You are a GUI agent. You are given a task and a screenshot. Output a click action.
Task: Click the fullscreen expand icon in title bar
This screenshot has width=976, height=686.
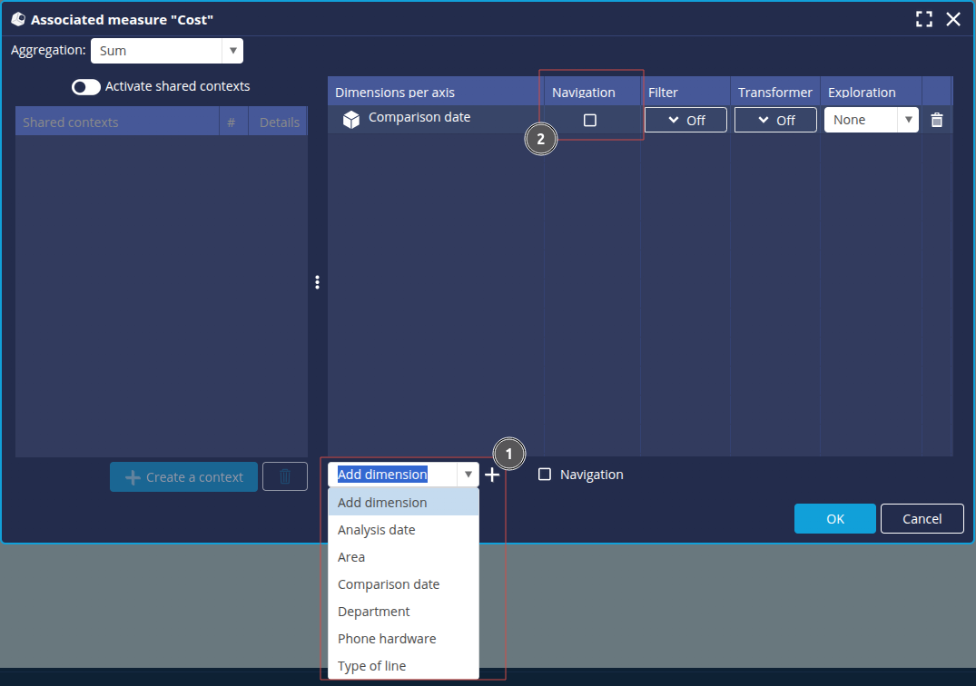pyautogui.click(x=924, y=19)
